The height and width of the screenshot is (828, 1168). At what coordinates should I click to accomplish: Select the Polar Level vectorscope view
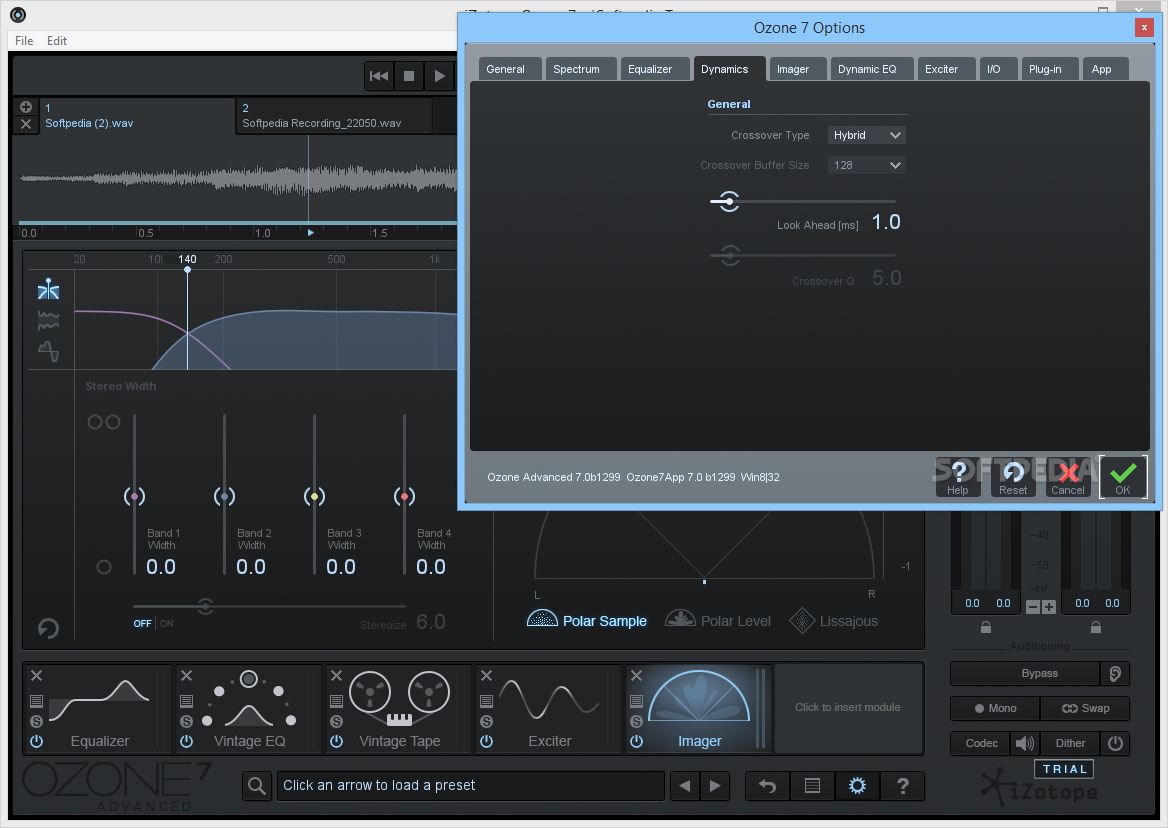point(718,620)
